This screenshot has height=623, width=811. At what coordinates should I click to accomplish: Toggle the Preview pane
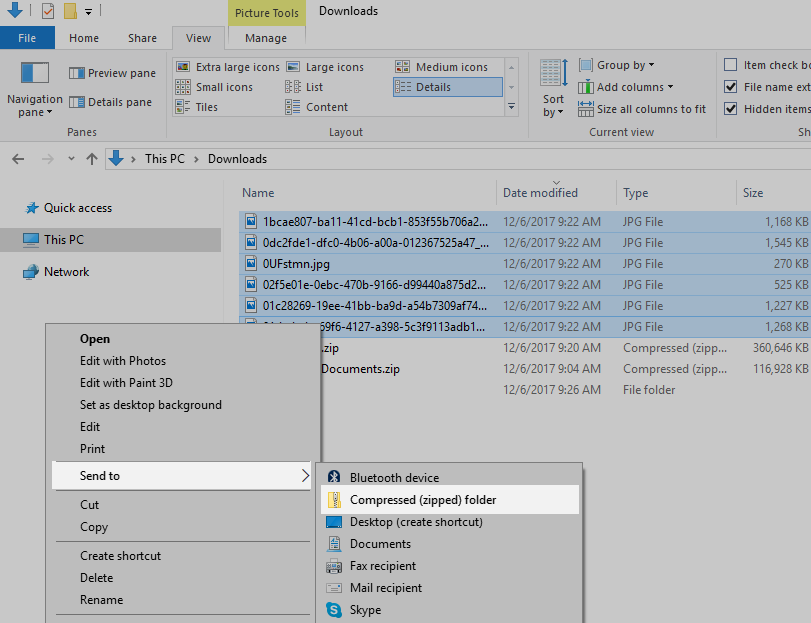point(111,73)
